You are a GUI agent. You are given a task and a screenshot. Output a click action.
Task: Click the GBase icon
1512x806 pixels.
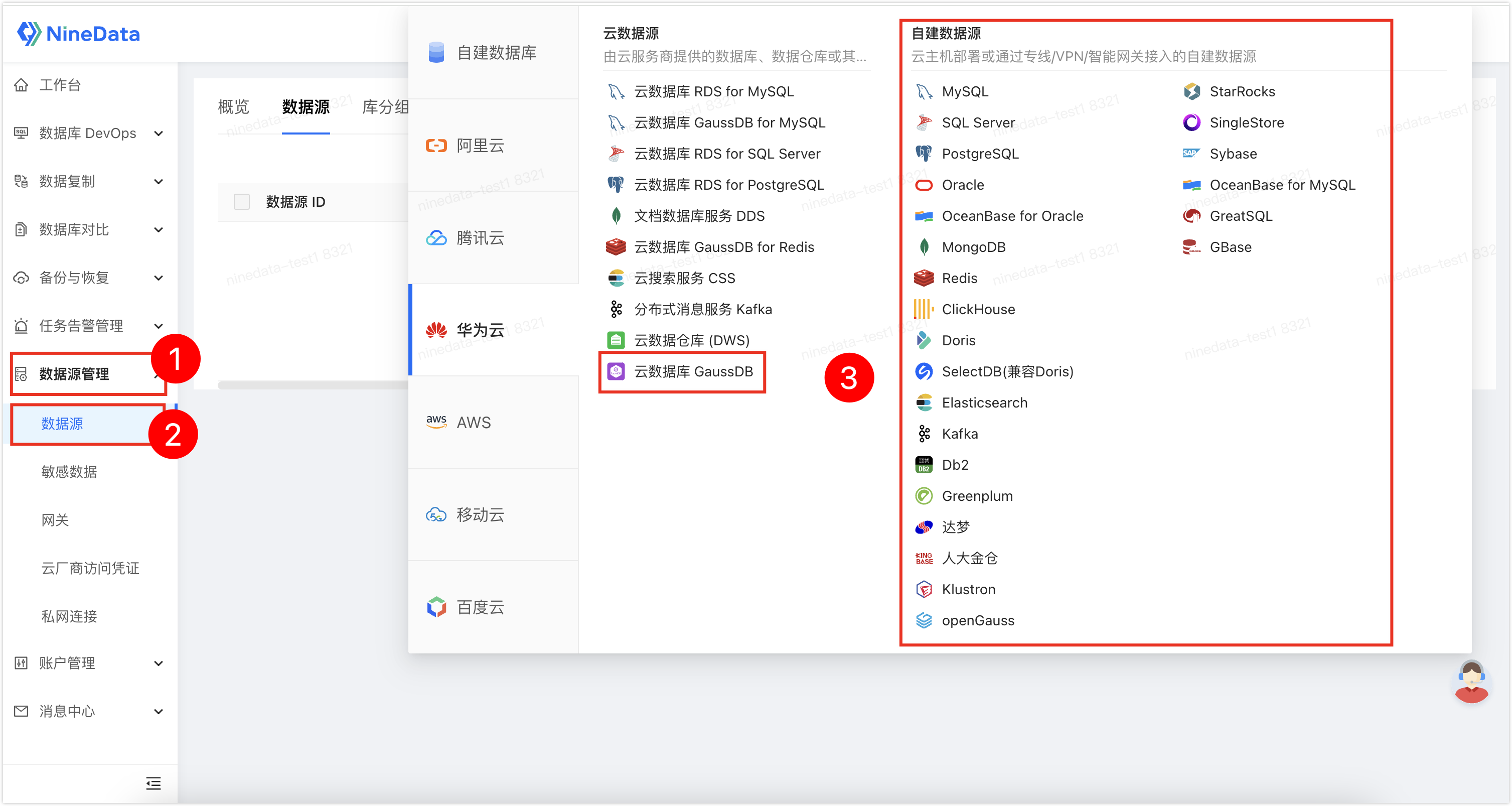click(x=1191, y=247)
